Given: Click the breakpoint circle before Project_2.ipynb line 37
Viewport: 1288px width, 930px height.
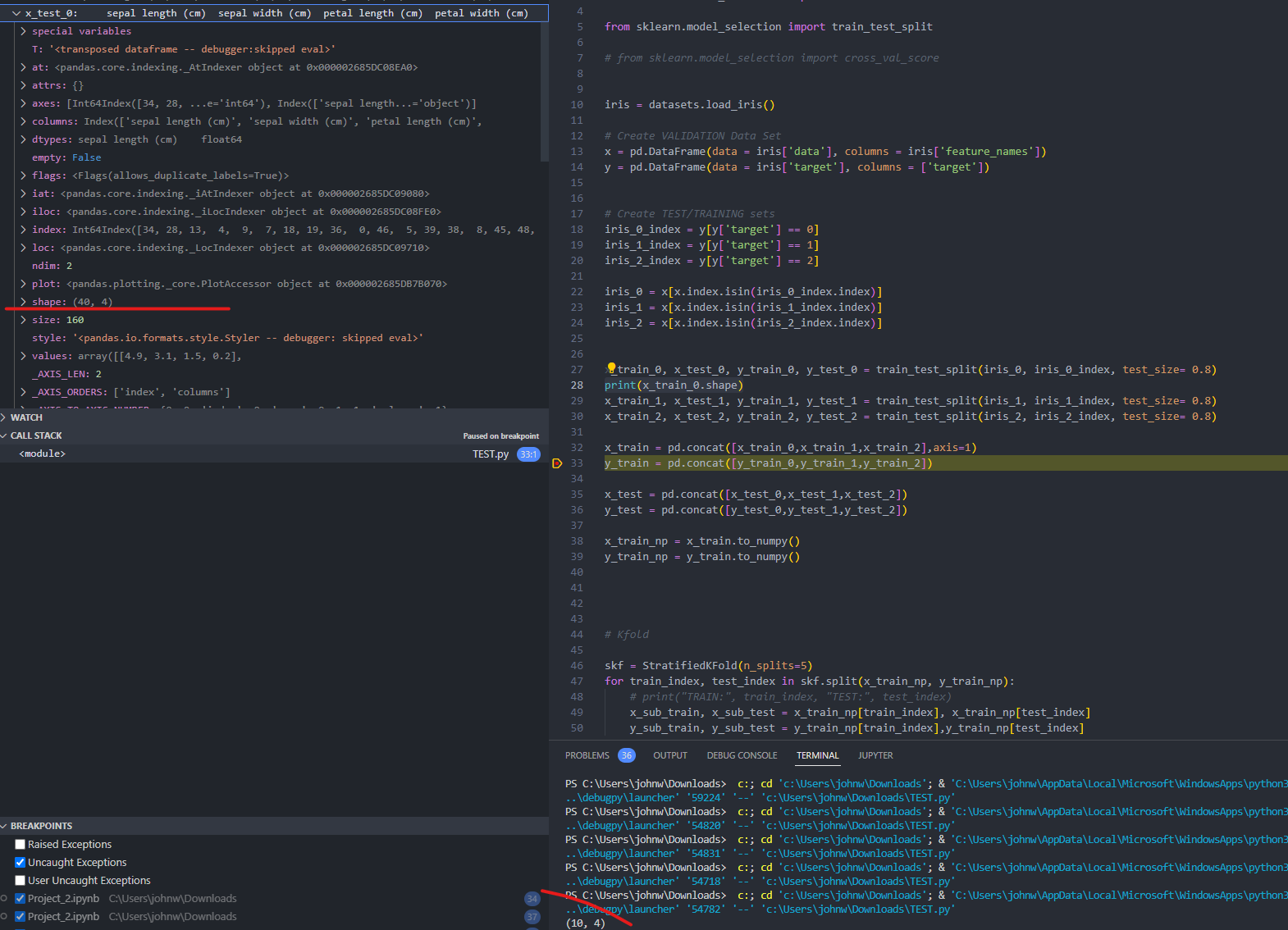Looking at the screenshot, I should [5, 917].
